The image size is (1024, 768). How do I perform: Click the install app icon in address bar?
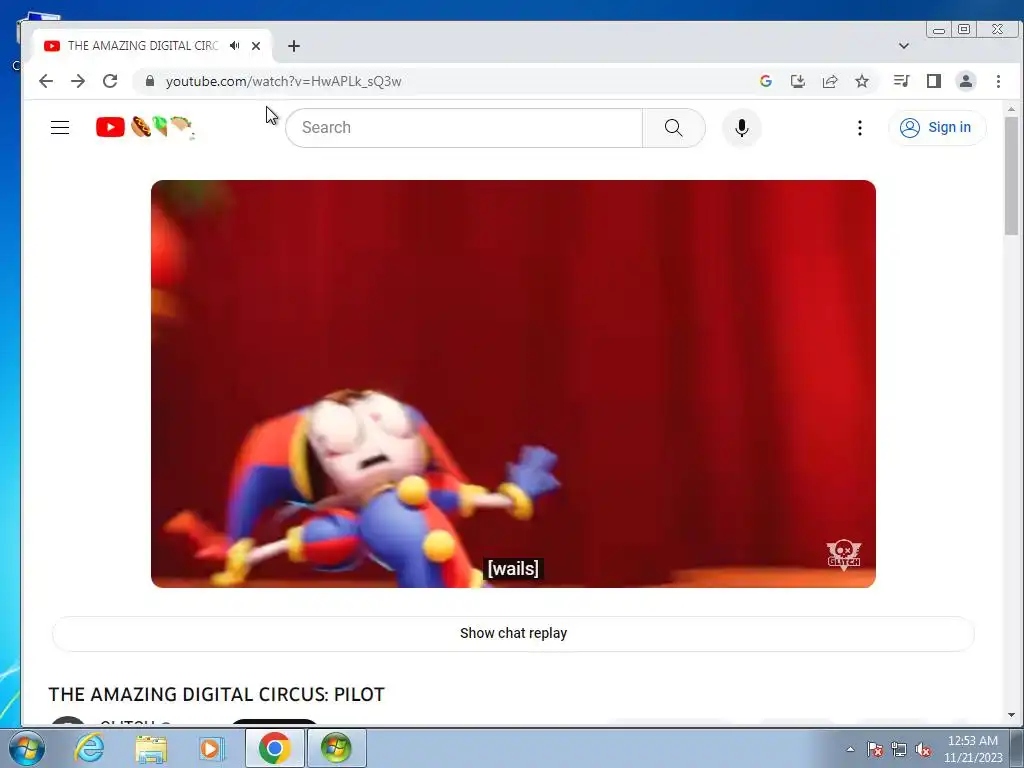[x=797, y=81]
